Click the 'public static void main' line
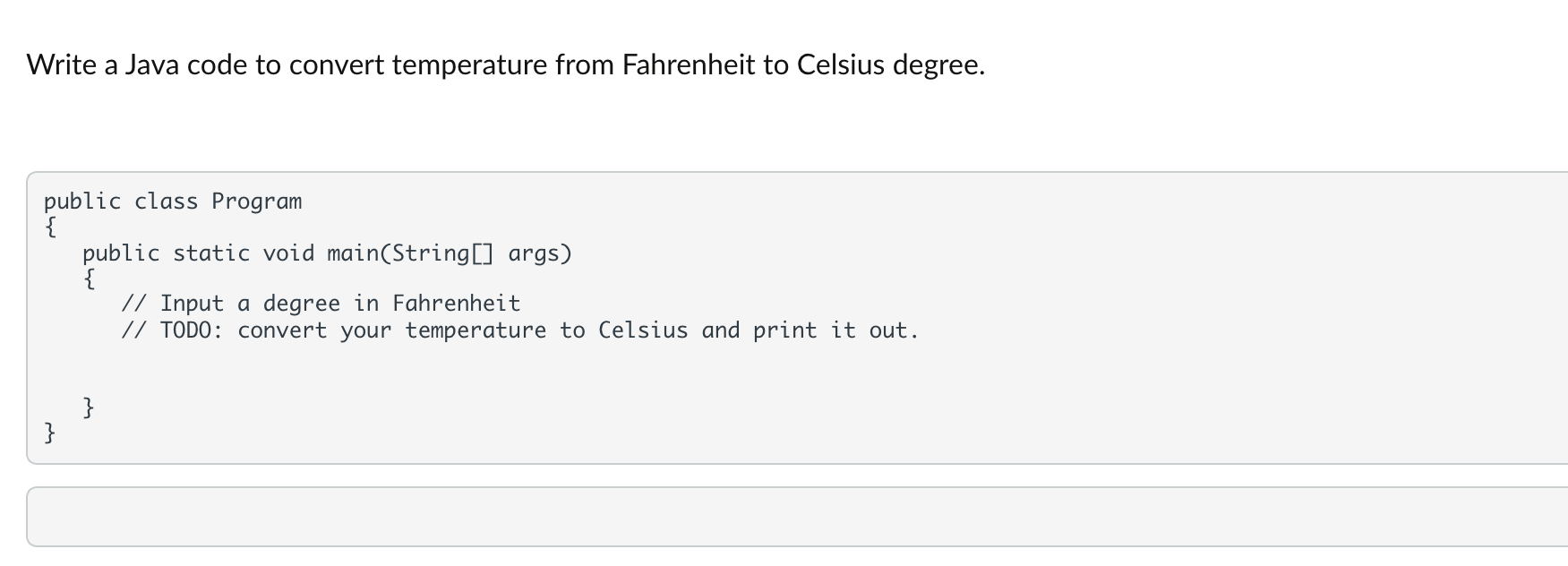The height and width of the screenshot is (566, 1568). pos(327,253)
